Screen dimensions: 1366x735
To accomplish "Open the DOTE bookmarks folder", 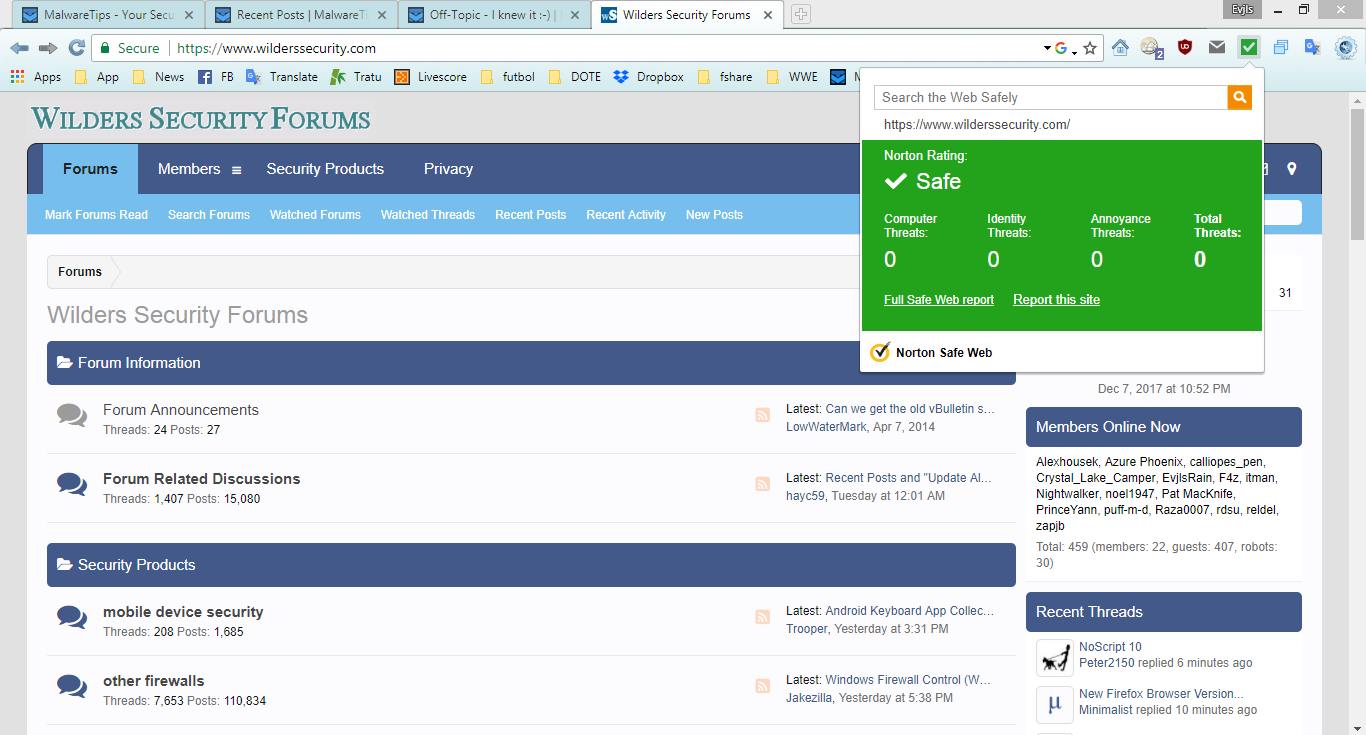I will pos(574,77).
